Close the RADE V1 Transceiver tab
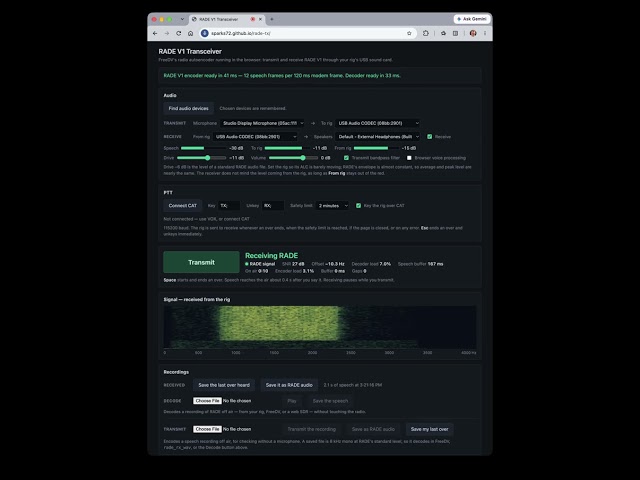Viewport: 640px width, 480px height. (260, 19)
